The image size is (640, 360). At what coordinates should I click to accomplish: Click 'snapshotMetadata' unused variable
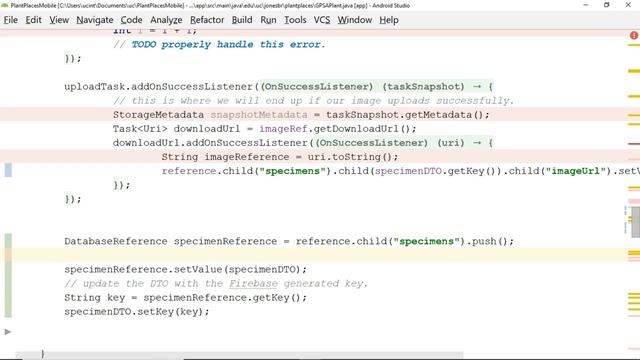pyautogui.click(x=259, y=115)
